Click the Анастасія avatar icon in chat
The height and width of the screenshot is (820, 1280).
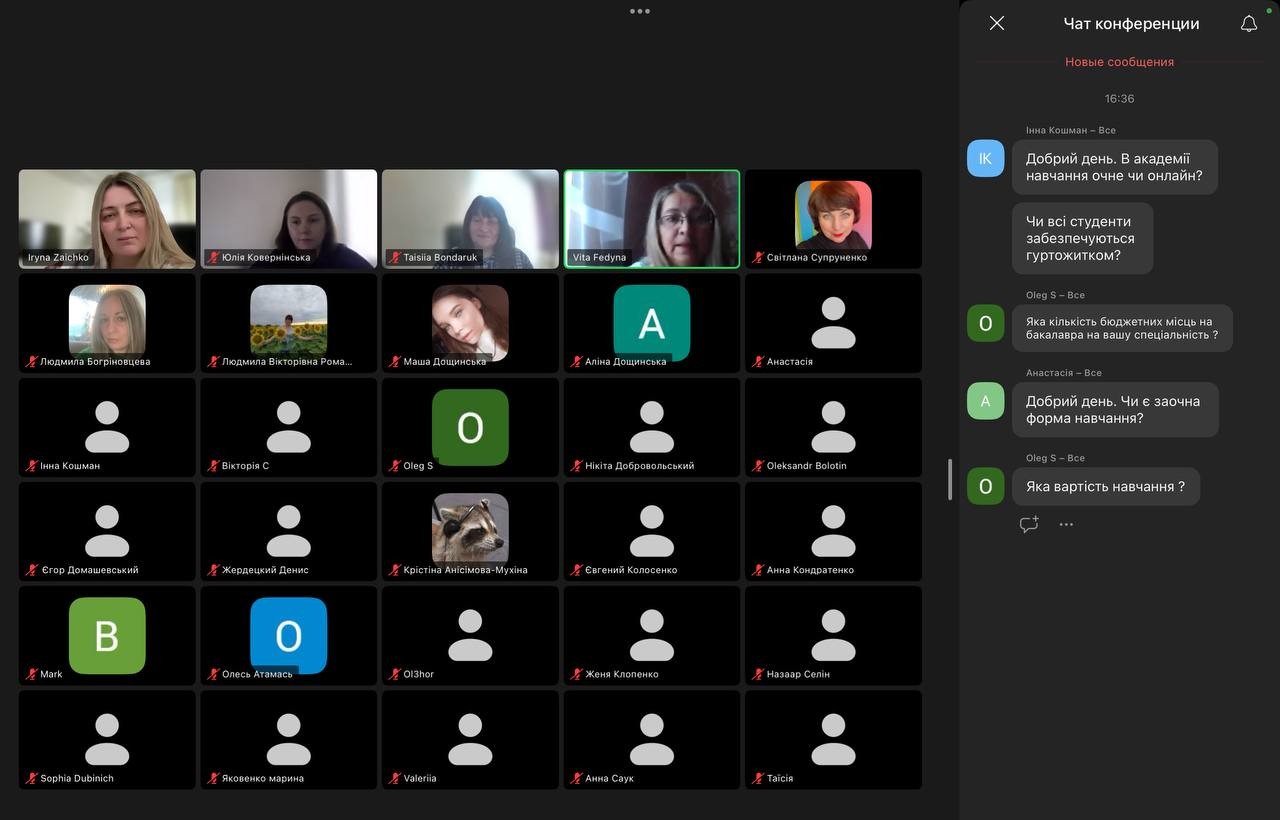pyautogui.click(x=985, y=401)
